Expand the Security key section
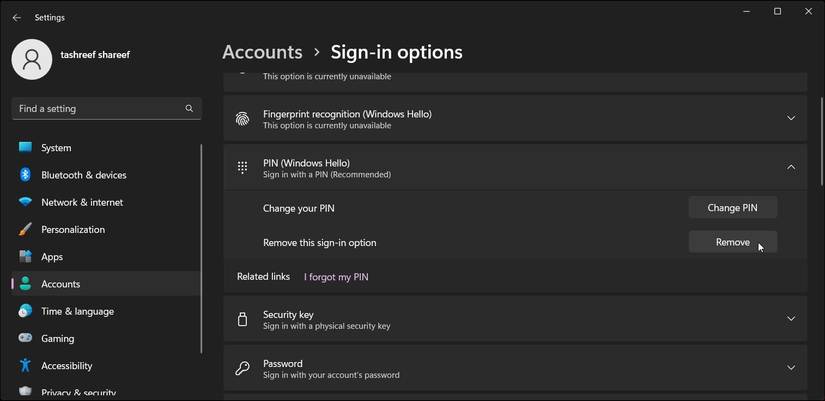The image size is (825, 401). [x=790, y=319]
